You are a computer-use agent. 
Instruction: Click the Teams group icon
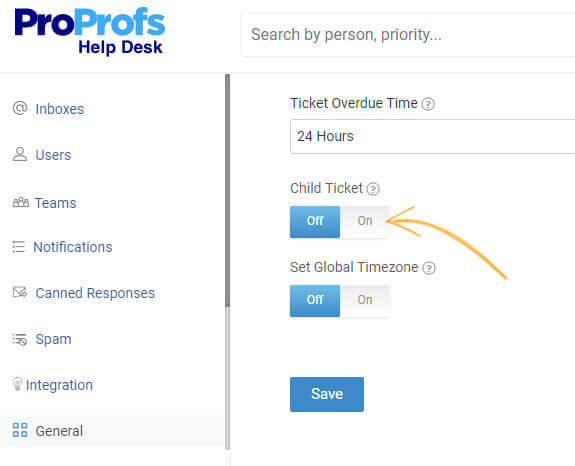tap(21, 202)
